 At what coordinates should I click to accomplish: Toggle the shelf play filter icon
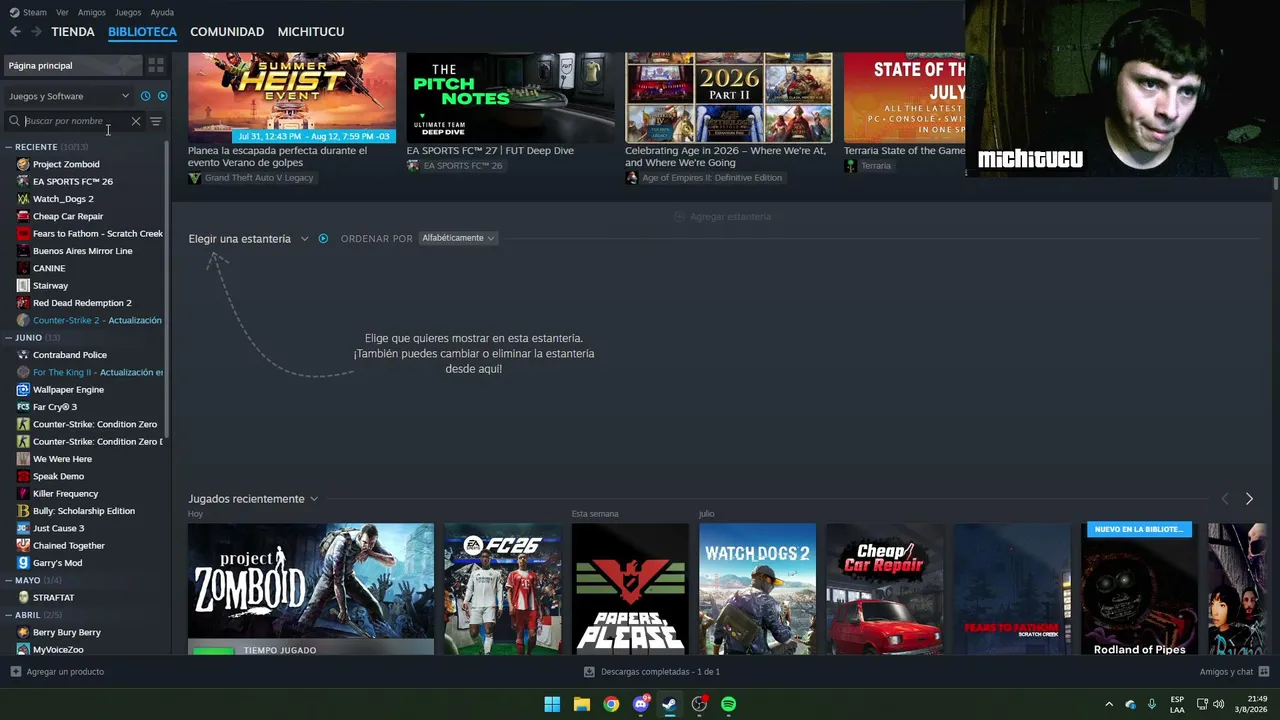click(x=323, y=239)
